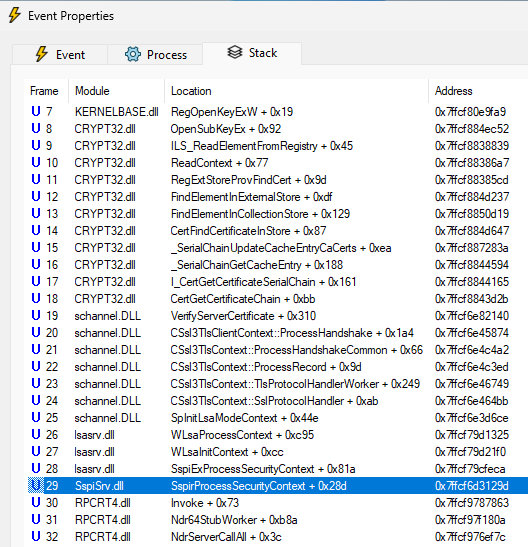Screen dimensions: 528x547
Task: Select the Stack tab
Action: [252, 53]
